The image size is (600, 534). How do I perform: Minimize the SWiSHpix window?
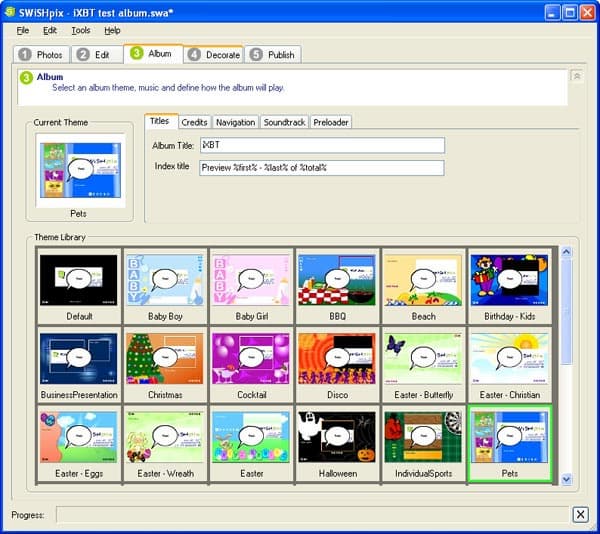tap(551, 13)
